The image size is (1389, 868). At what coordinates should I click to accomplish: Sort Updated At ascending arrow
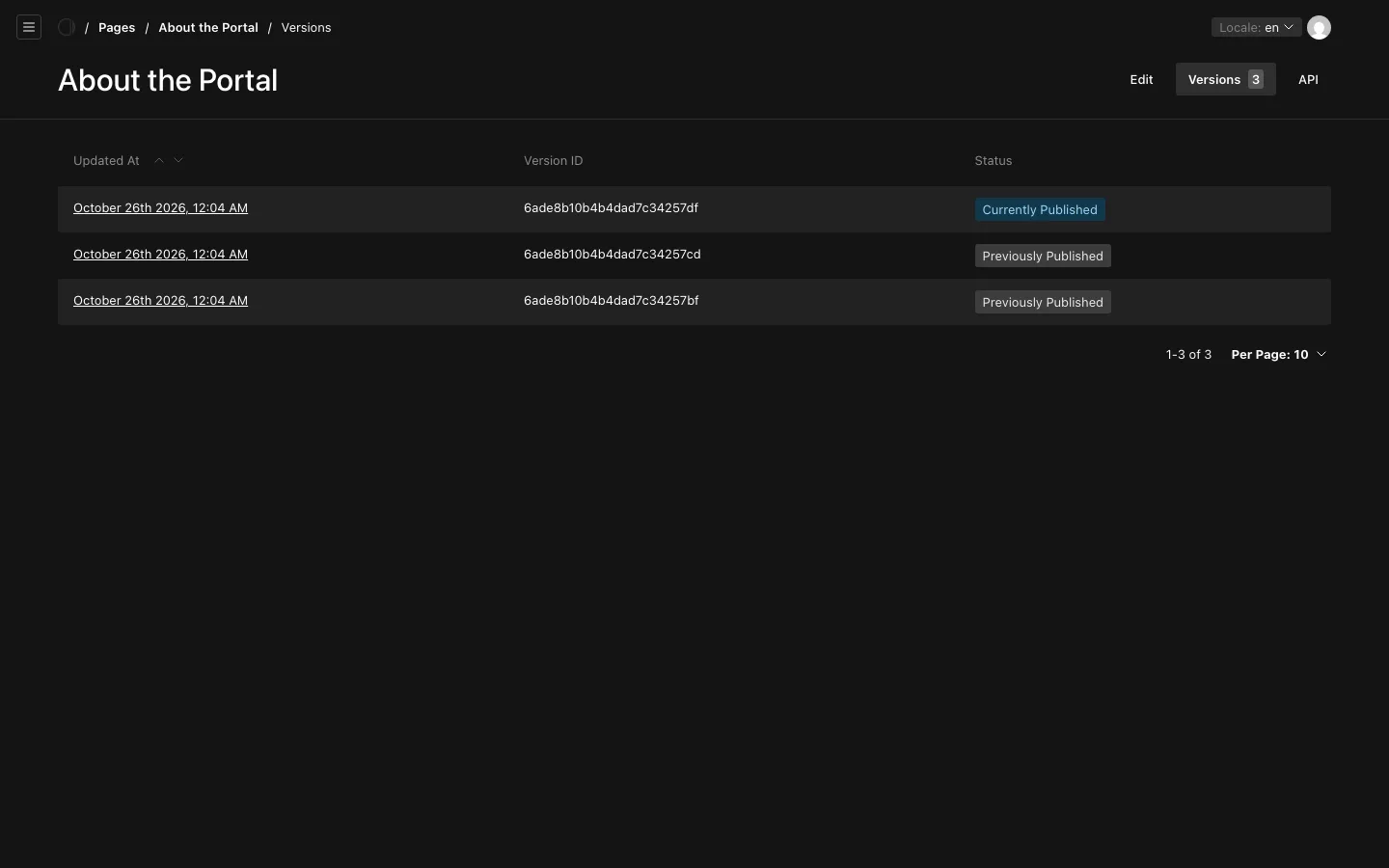point(159,160)
